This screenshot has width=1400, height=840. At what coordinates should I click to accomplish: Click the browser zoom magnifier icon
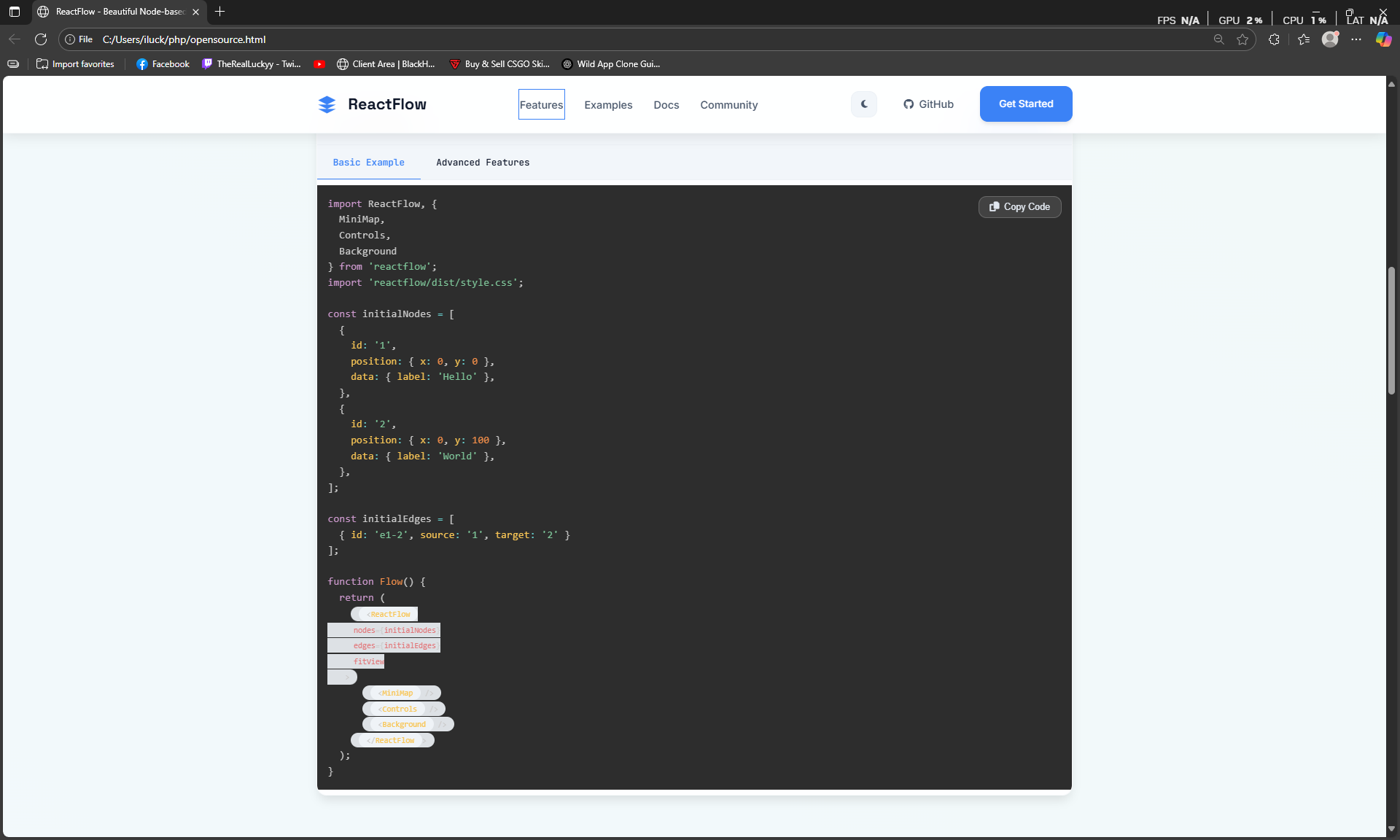(1218, 39)
